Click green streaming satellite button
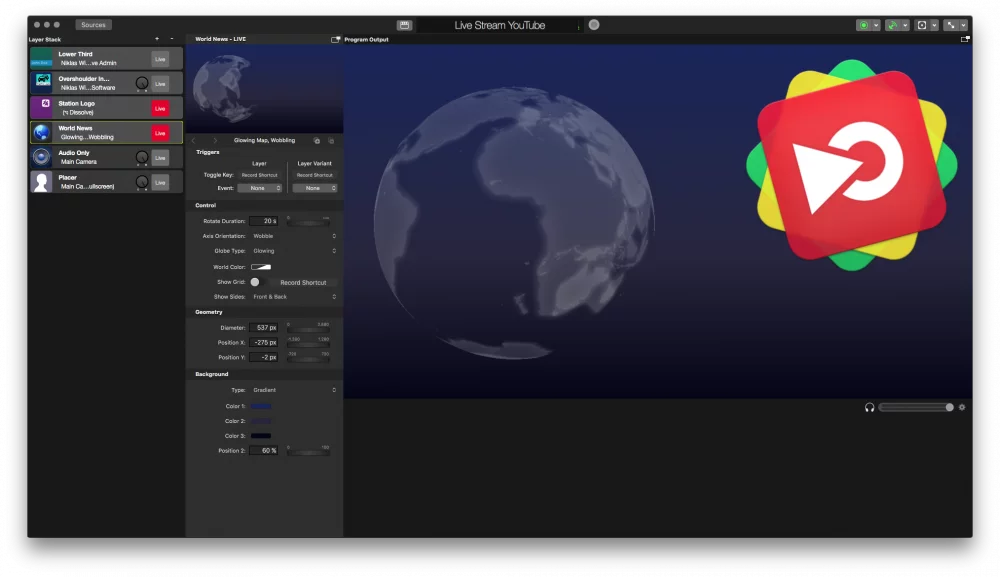The height and width of the screenshot is (577, 1000). tap(893, 25)
